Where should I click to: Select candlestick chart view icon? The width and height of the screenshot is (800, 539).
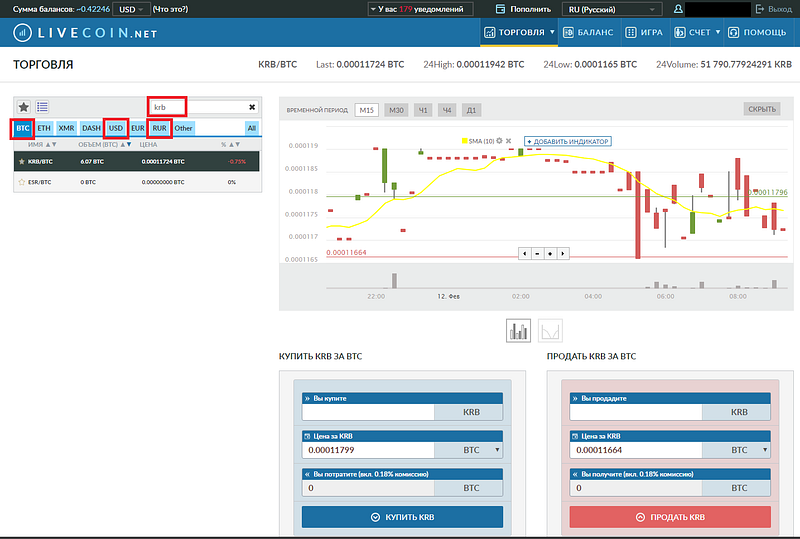coord(518,331)
